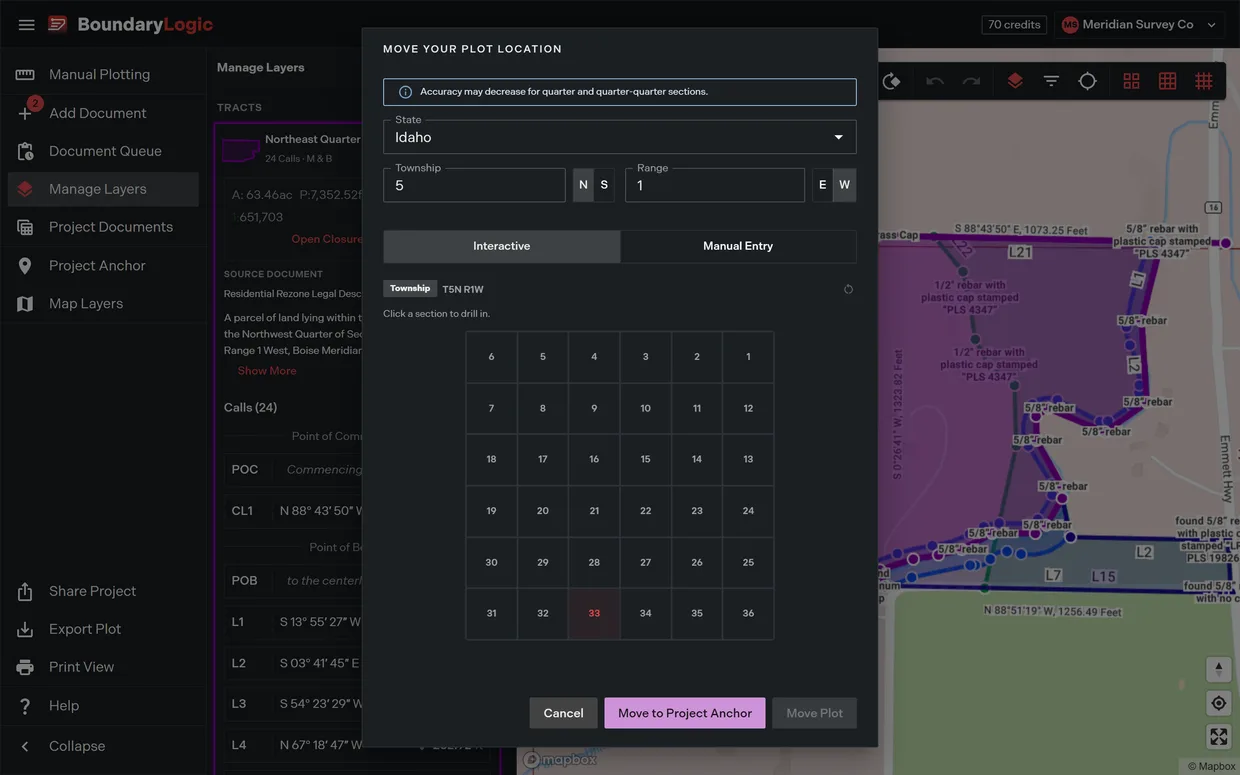Click the reset icon beside T5N R1W
The image size is (1240, 775).
[x=848, y=289]
